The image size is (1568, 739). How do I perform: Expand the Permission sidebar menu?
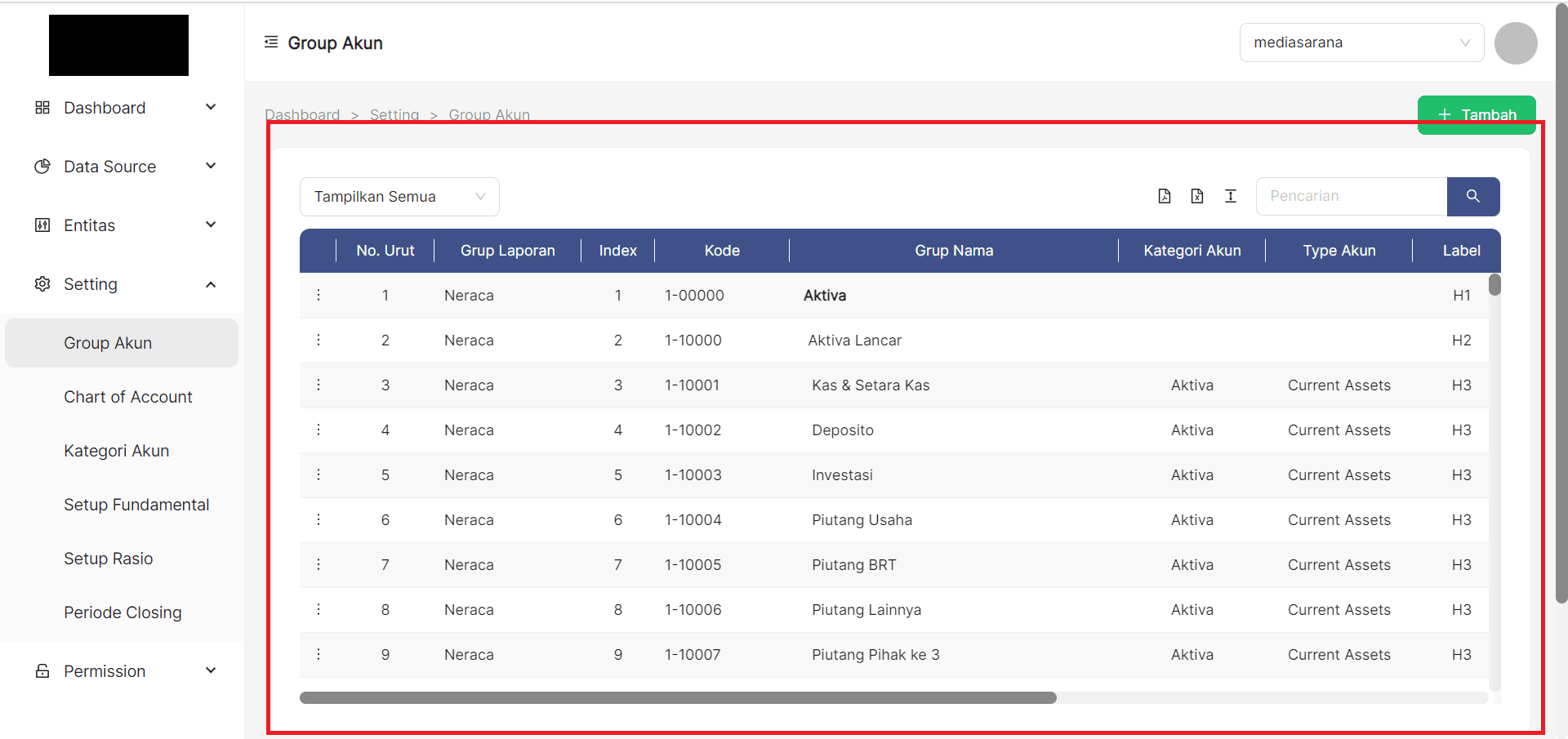(122, 671)
